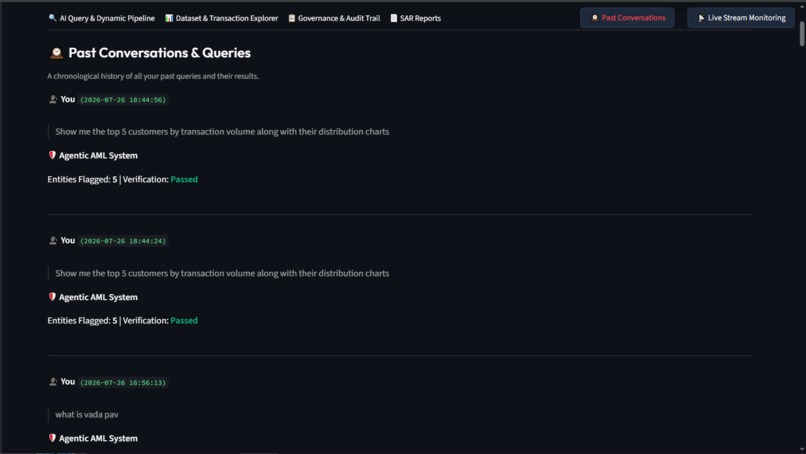Click the query text under 18:44:24
806x454 pixels.
pyautogui.click(x=222, y=273)
